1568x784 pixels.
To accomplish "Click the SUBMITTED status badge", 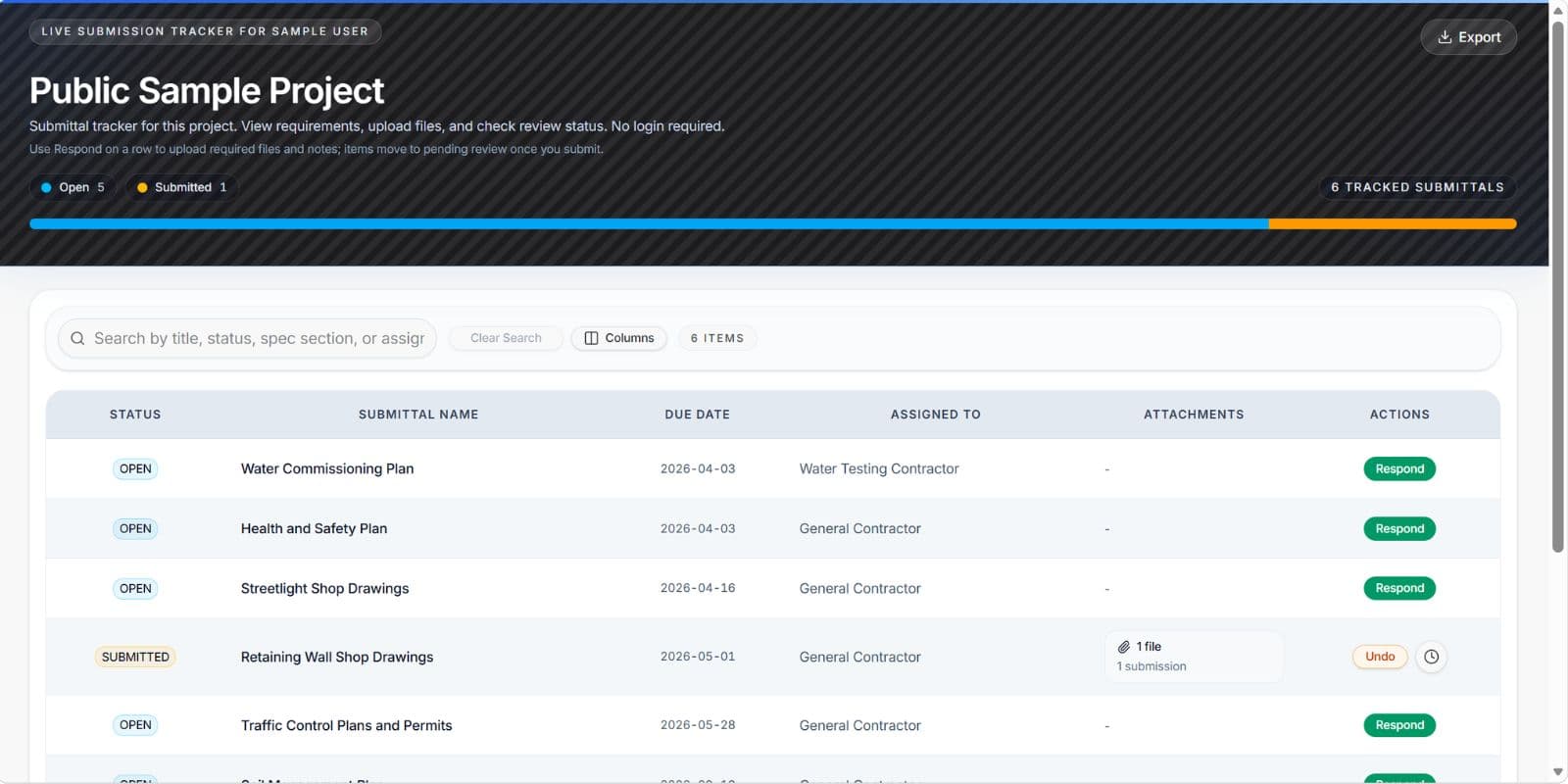I will point(135,657).
